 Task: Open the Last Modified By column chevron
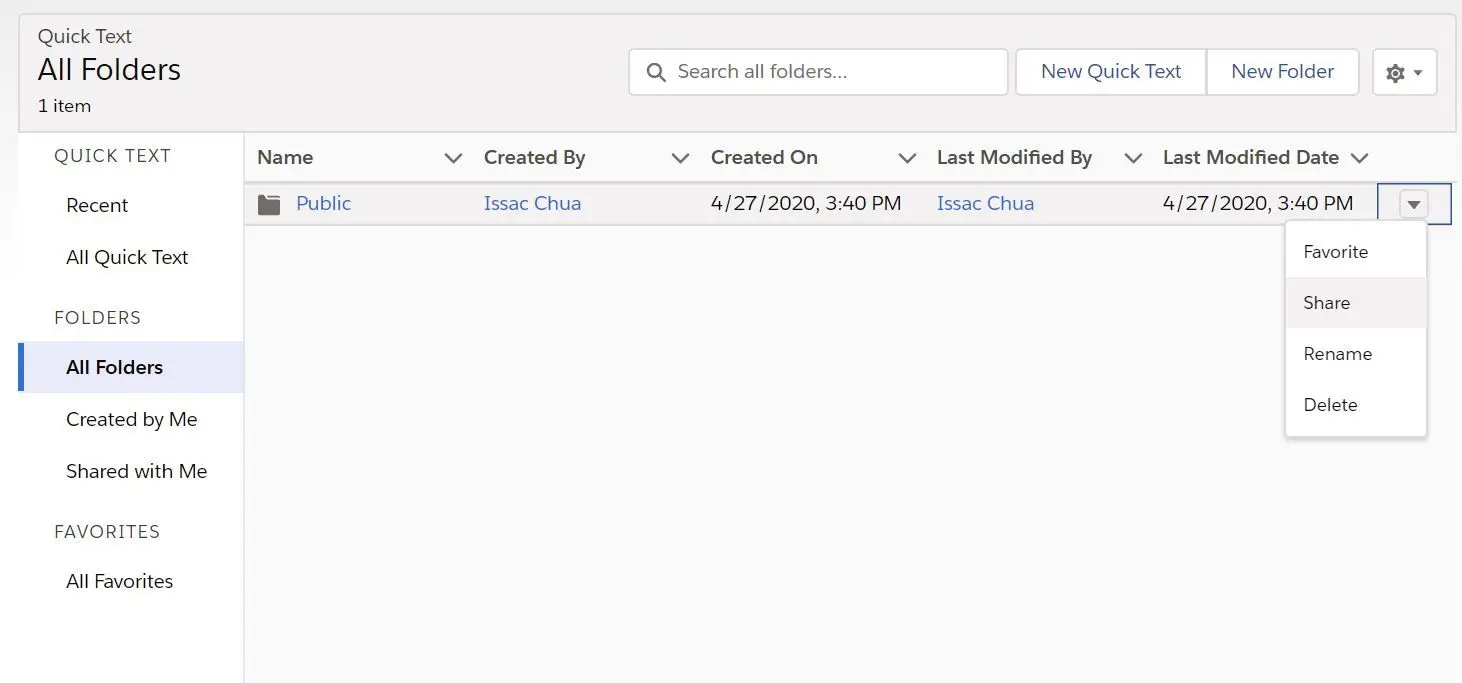[1133, 158]
